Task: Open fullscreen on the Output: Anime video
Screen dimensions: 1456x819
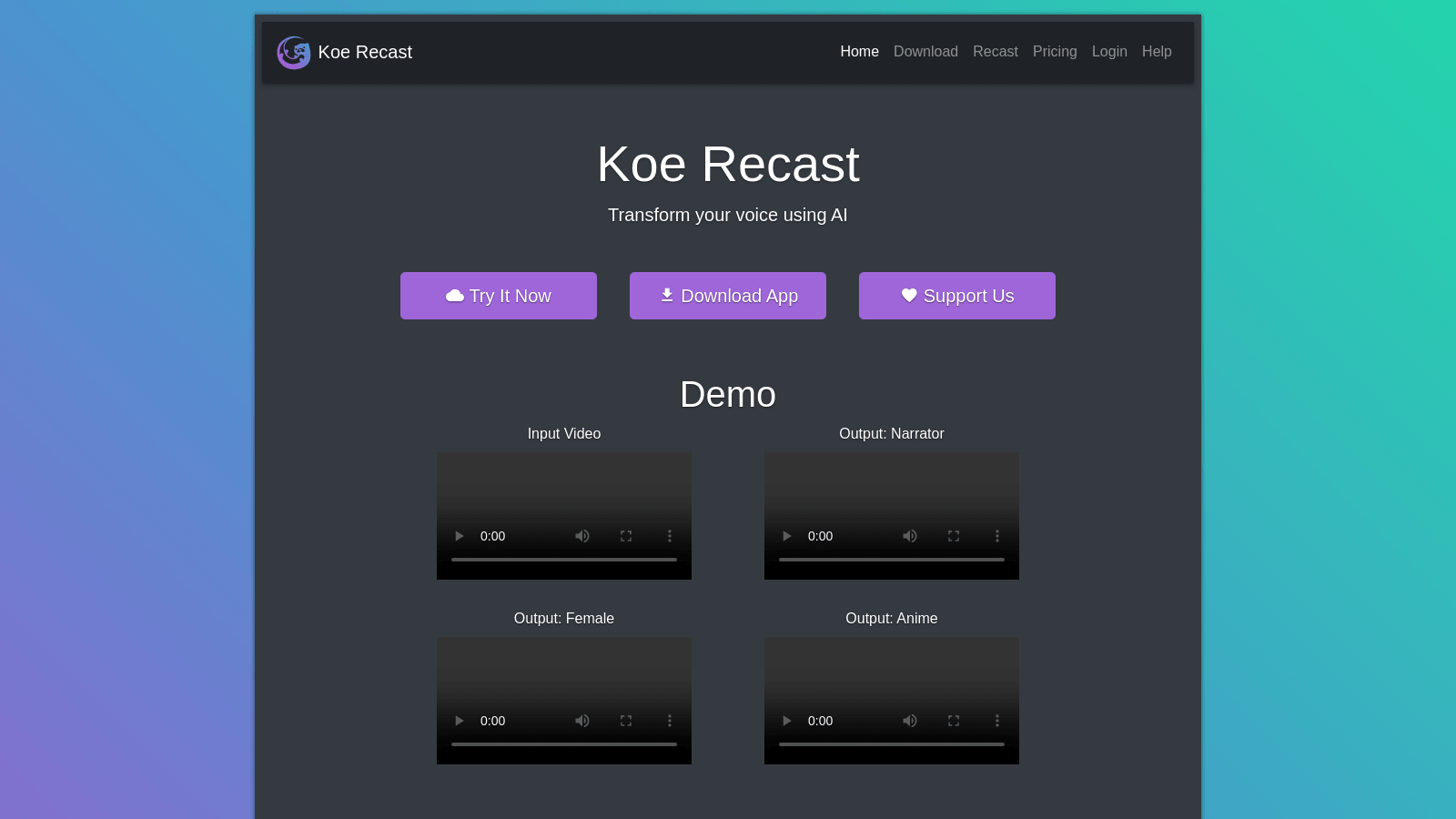Action: [x=953, y=720]
